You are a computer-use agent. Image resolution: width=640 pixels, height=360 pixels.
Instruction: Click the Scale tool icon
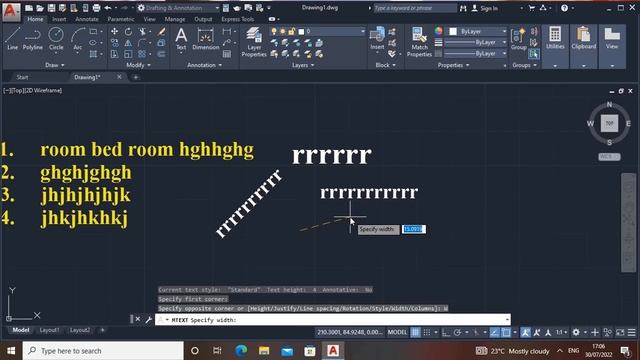[128, 54]
